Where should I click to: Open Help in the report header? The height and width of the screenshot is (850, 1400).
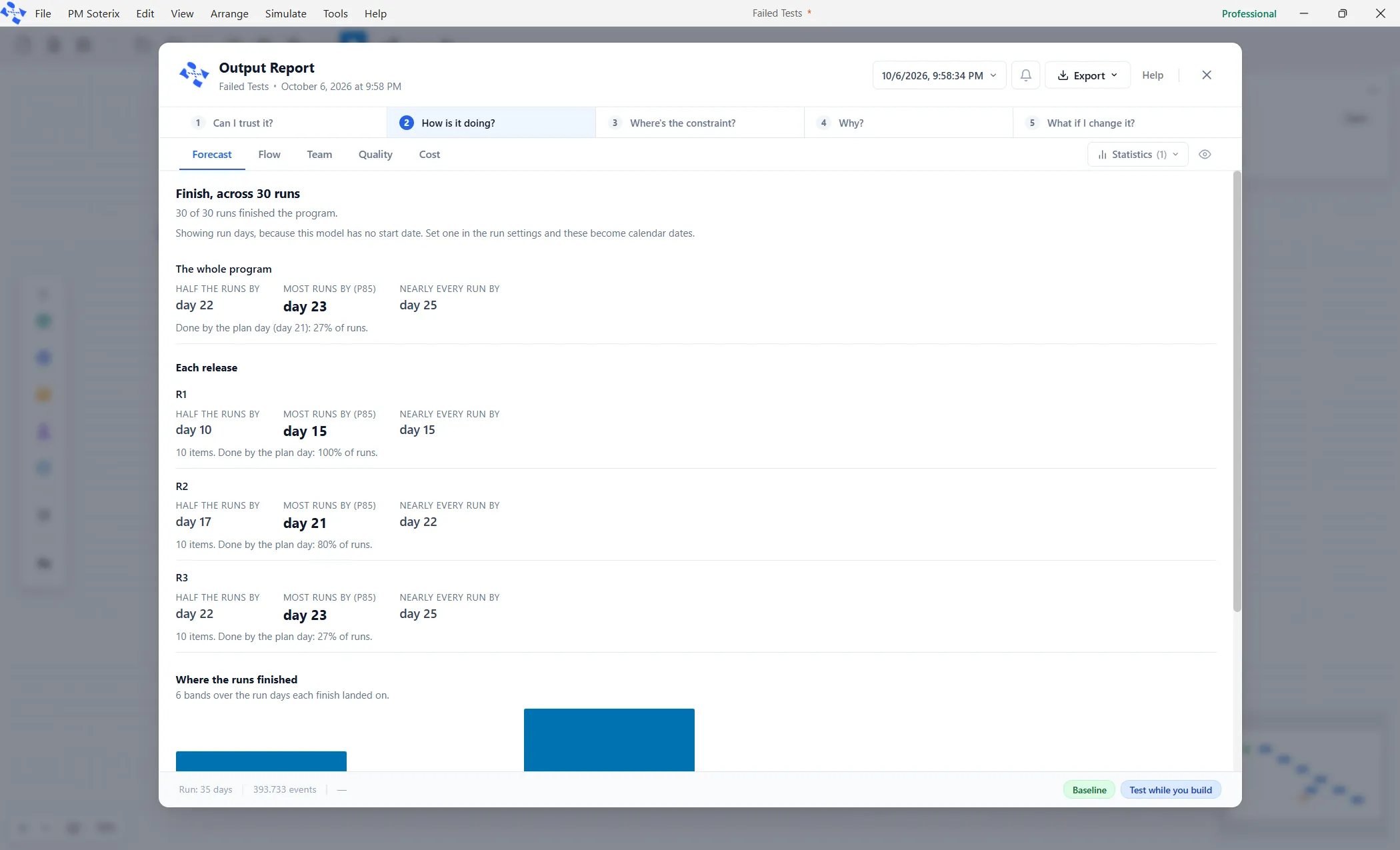(x=1153, y=75)
